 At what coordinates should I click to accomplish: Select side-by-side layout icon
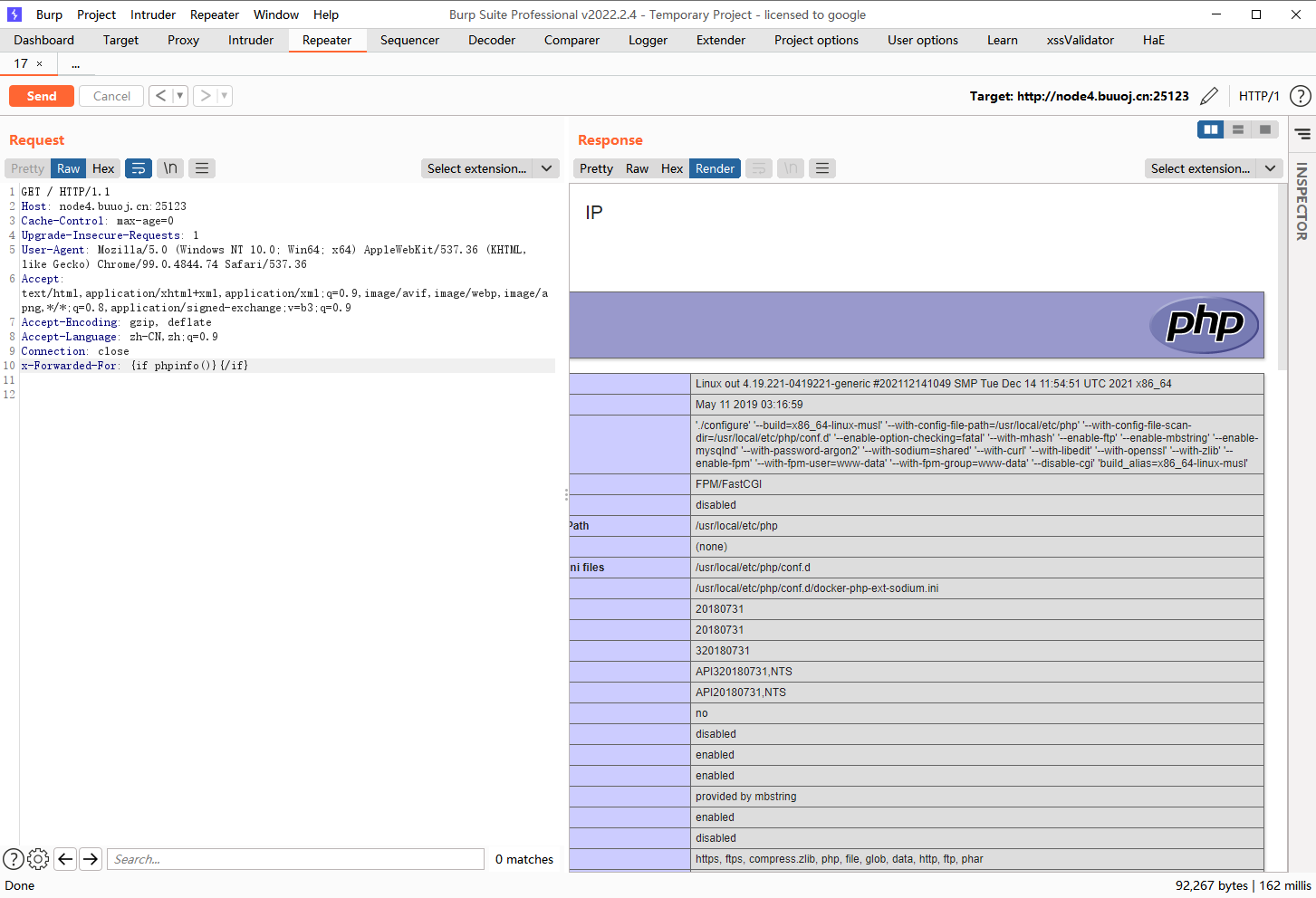point(1211,129)
